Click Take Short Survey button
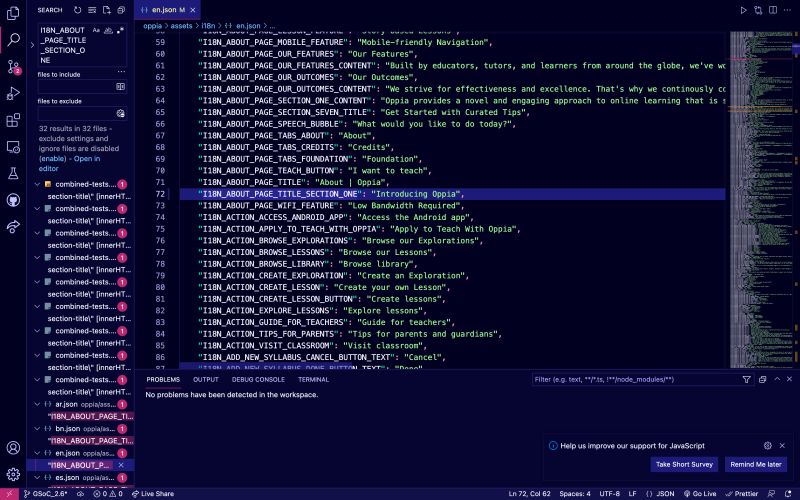800x500 pixels. click(684, 464)
